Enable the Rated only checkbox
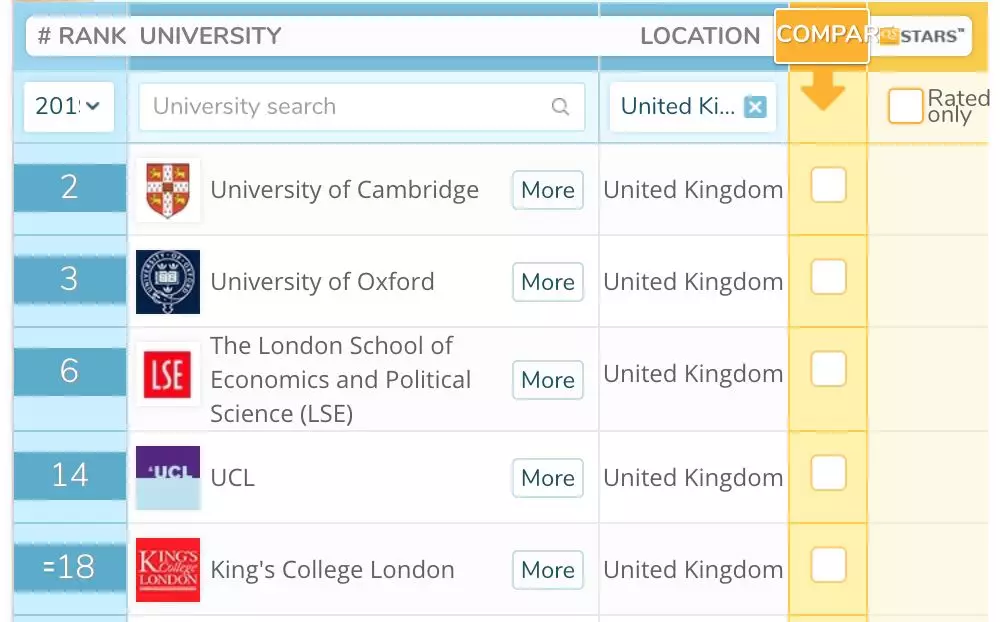This screenshot has height=622, width=1000. [905, 106]
